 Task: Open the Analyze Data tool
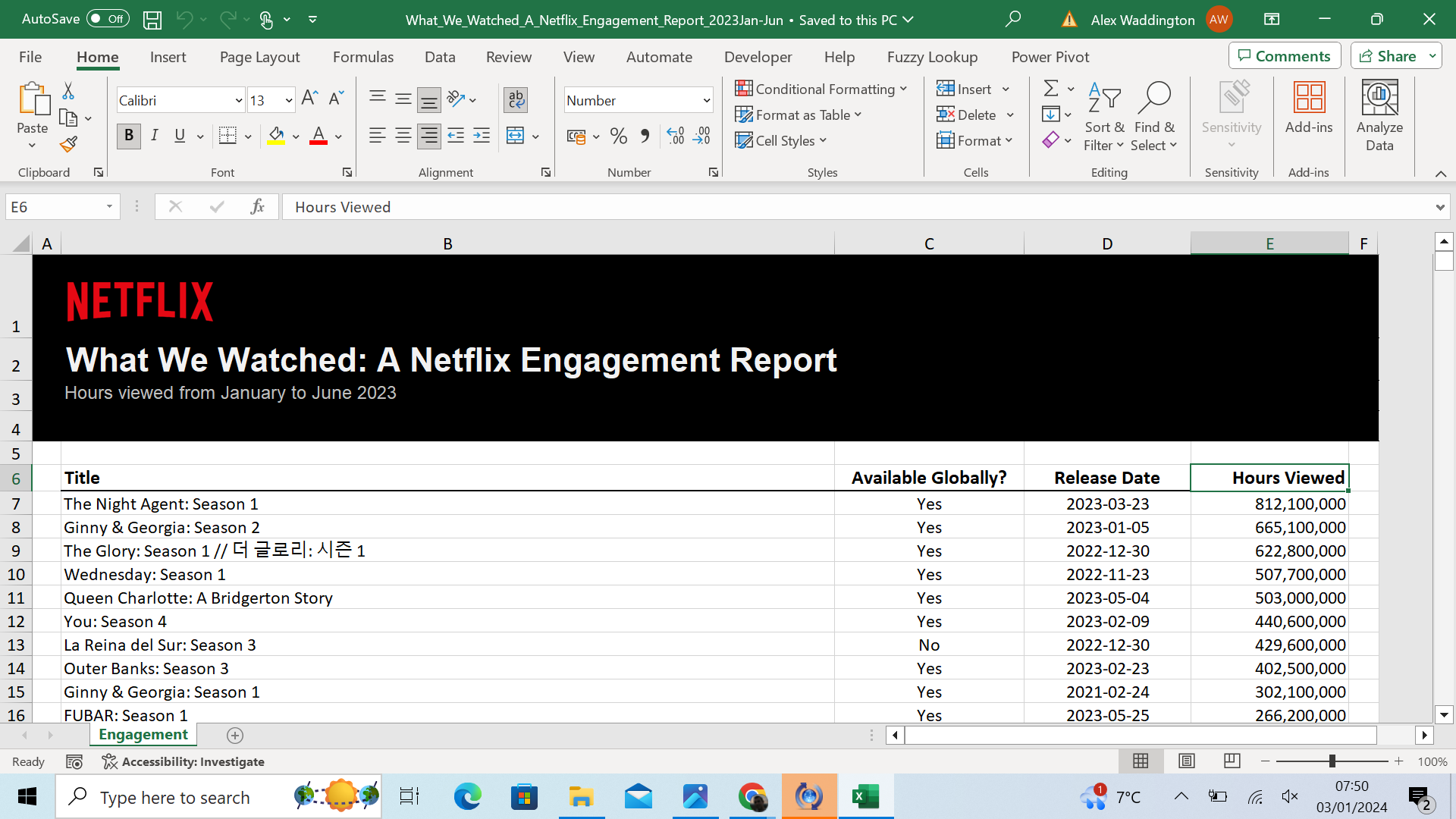[x=1379, y=115]
